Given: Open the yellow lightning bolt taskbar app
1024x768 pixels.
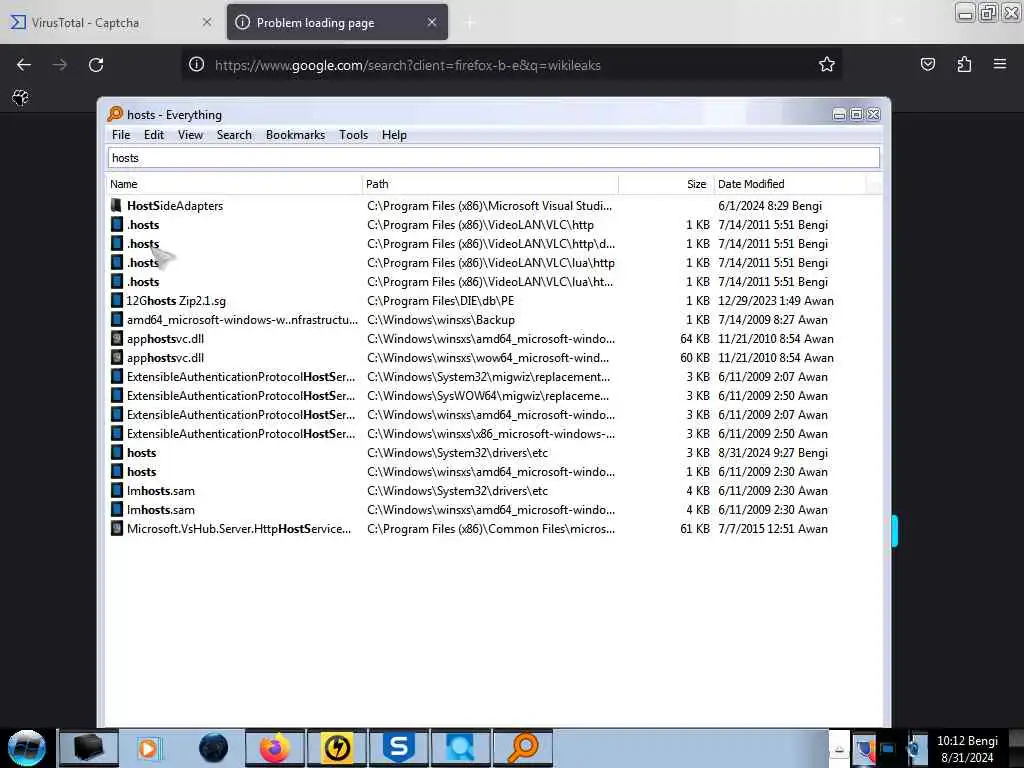Looking at the screenshot, I should (337, 748).
